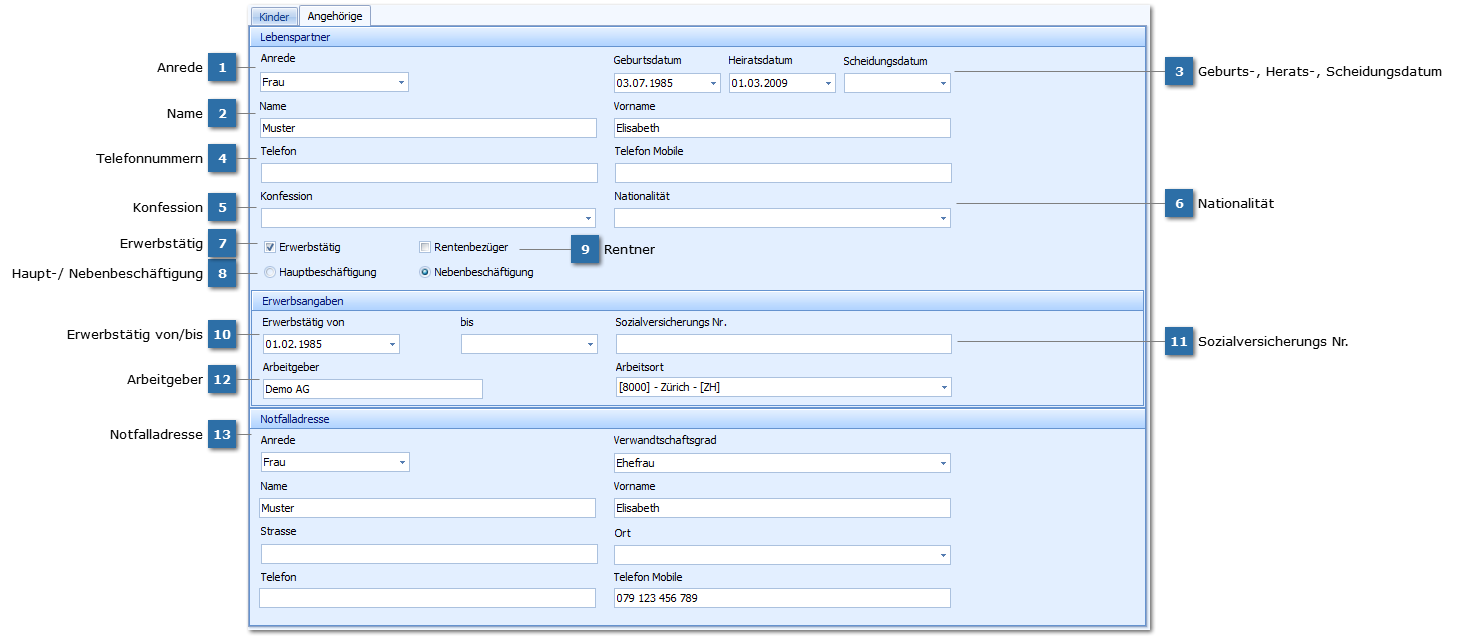Switch to the Kinder tab
Image resolution: width=1458 pixels, height=639 pixels.
274,16
